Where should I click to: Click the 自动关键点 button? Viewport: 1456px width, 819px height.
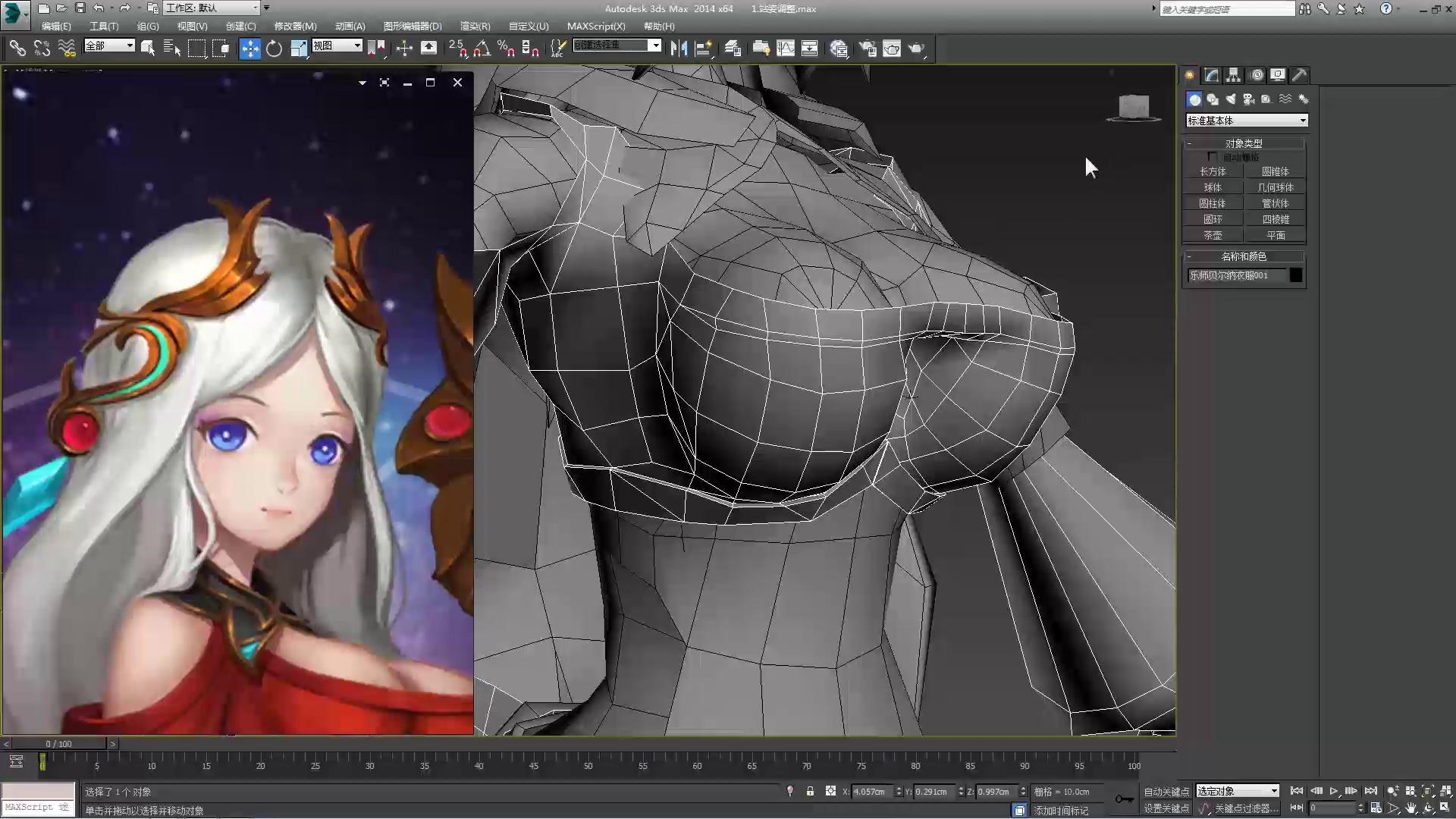click(1166, 791)
